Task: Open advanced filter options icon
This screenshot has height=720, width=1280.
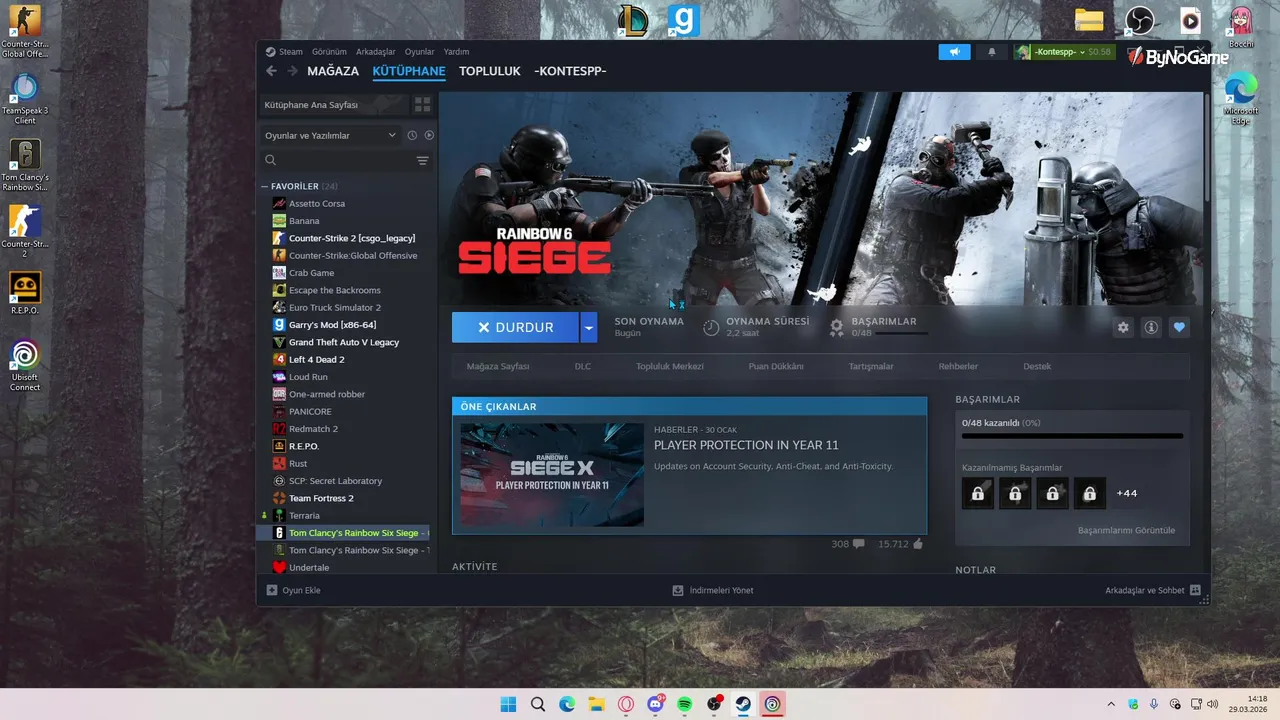Action: [422, 160]
